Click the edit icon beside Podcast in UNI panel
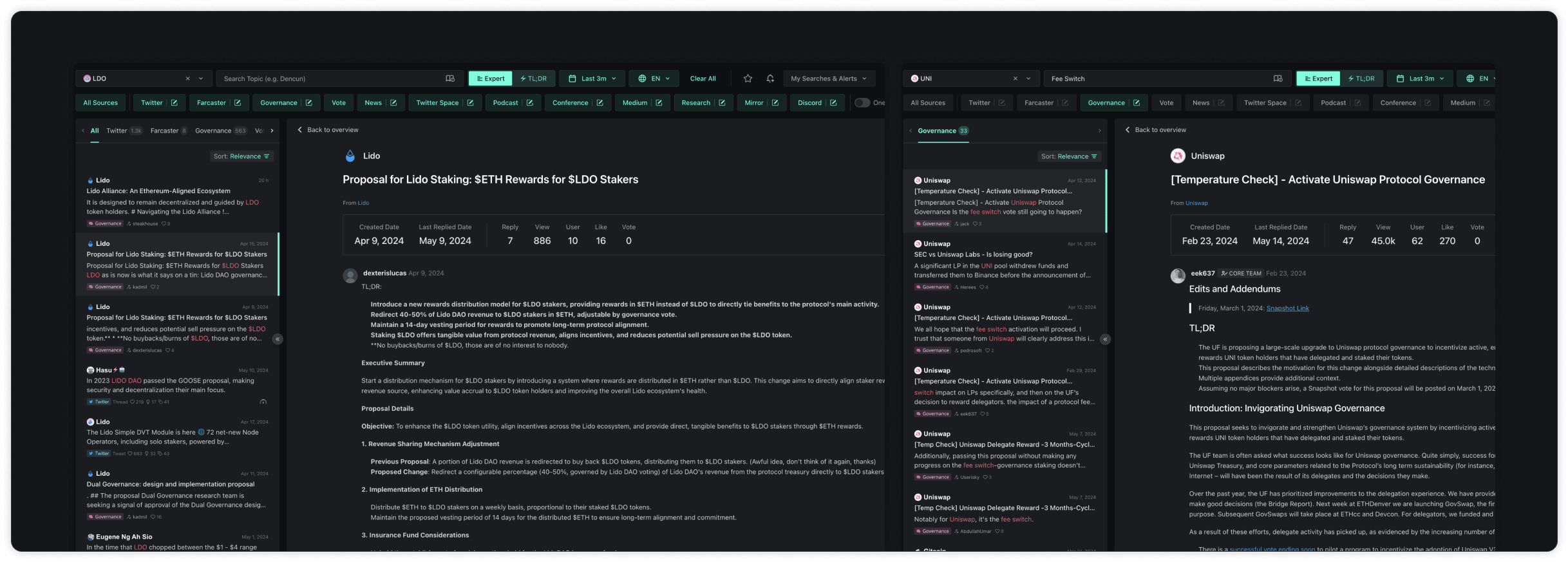Image resolution: width=1568 pixels, height=562 pixels. (1357, 103)
